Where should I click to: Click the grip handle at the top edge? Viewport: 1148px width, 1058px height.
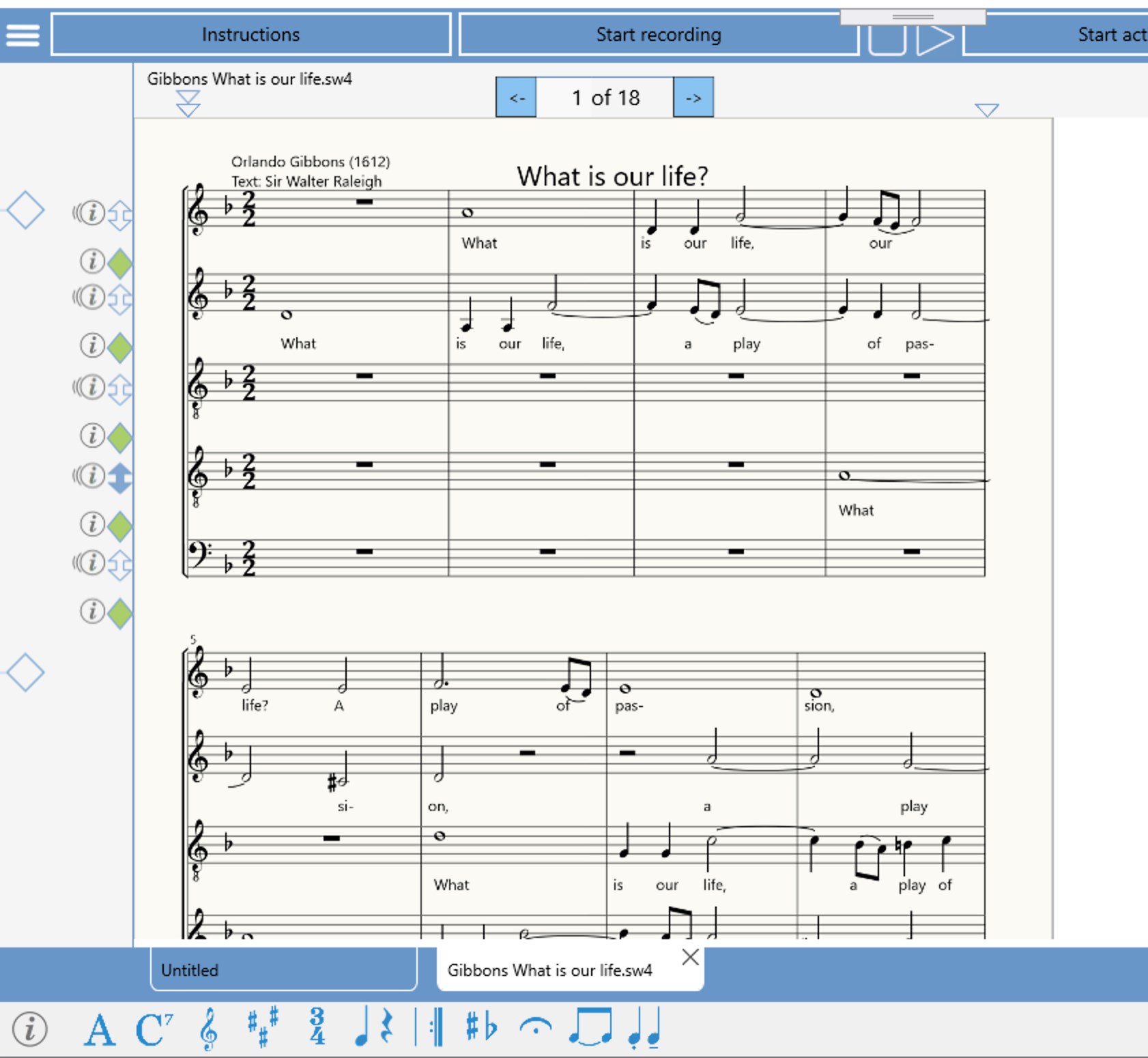pyautogui.click(x=913, y=16)
